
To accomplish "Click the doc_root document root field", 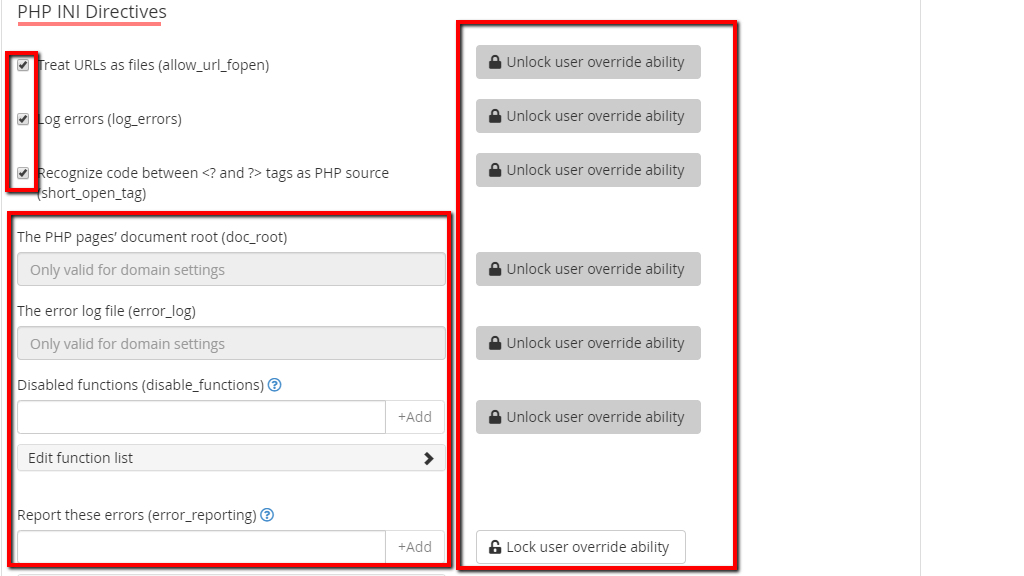I will 231,270.
